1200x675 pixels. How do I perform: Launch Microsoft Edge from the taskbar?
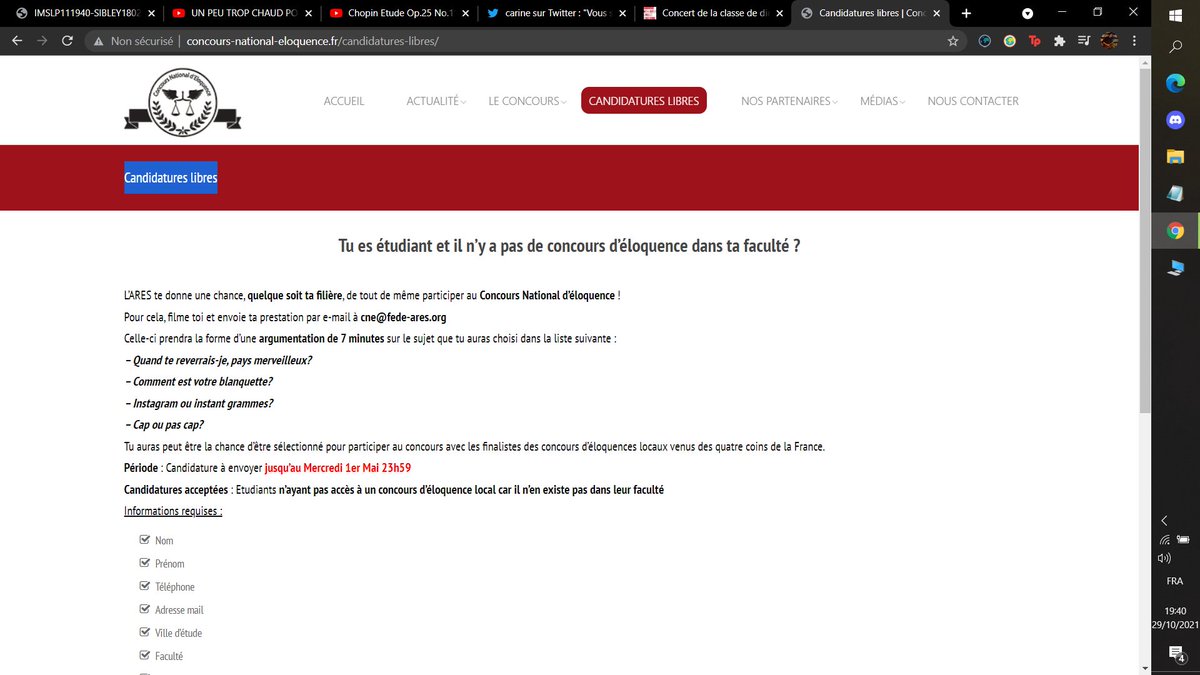click(x=1175, y=84)
